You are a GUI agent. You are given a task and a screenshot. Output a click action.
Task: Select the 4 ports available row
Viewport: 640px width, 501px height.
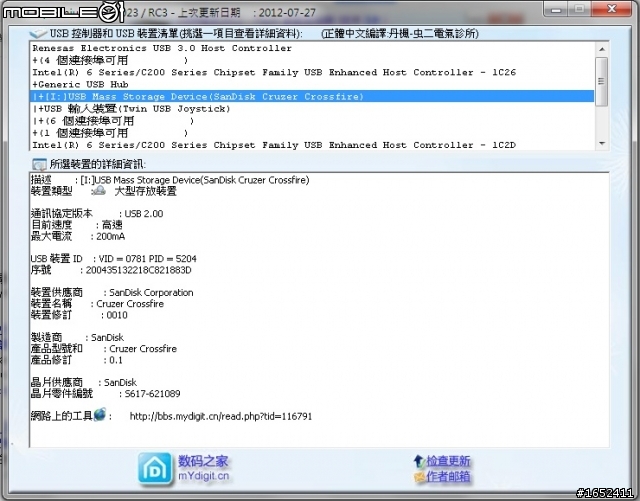312,60
